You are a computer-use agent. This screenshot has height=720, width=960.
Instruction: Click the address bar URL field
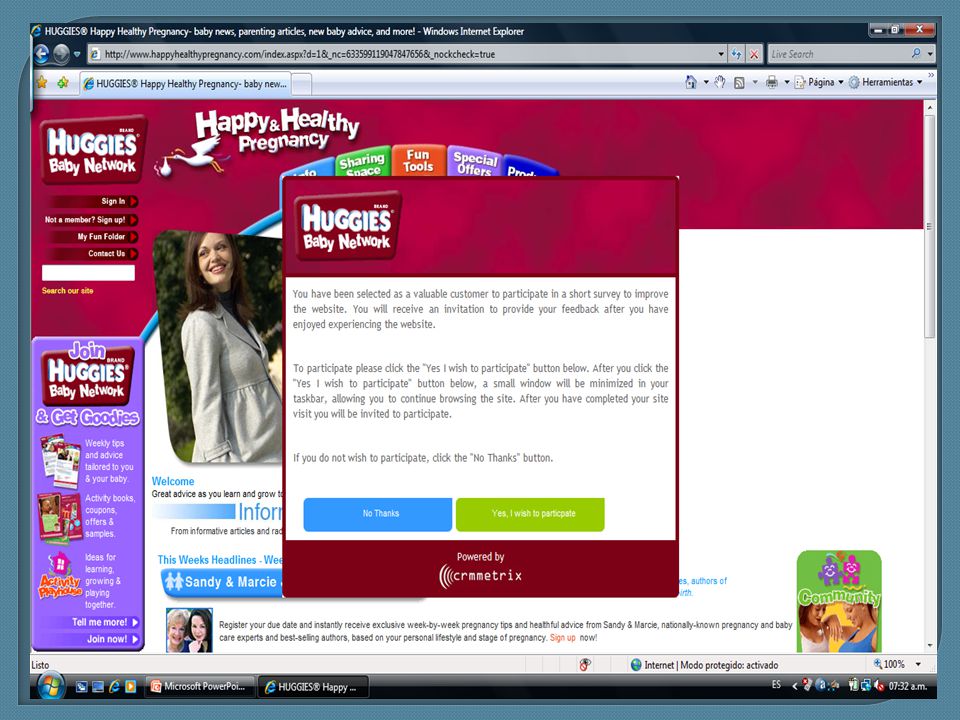(402, 54)
